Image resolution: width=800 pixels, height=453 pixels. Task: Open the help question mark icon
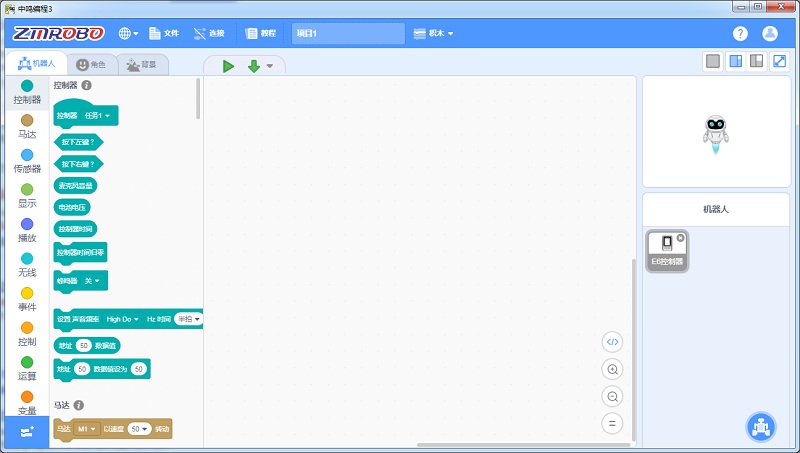tap(740, 34)
